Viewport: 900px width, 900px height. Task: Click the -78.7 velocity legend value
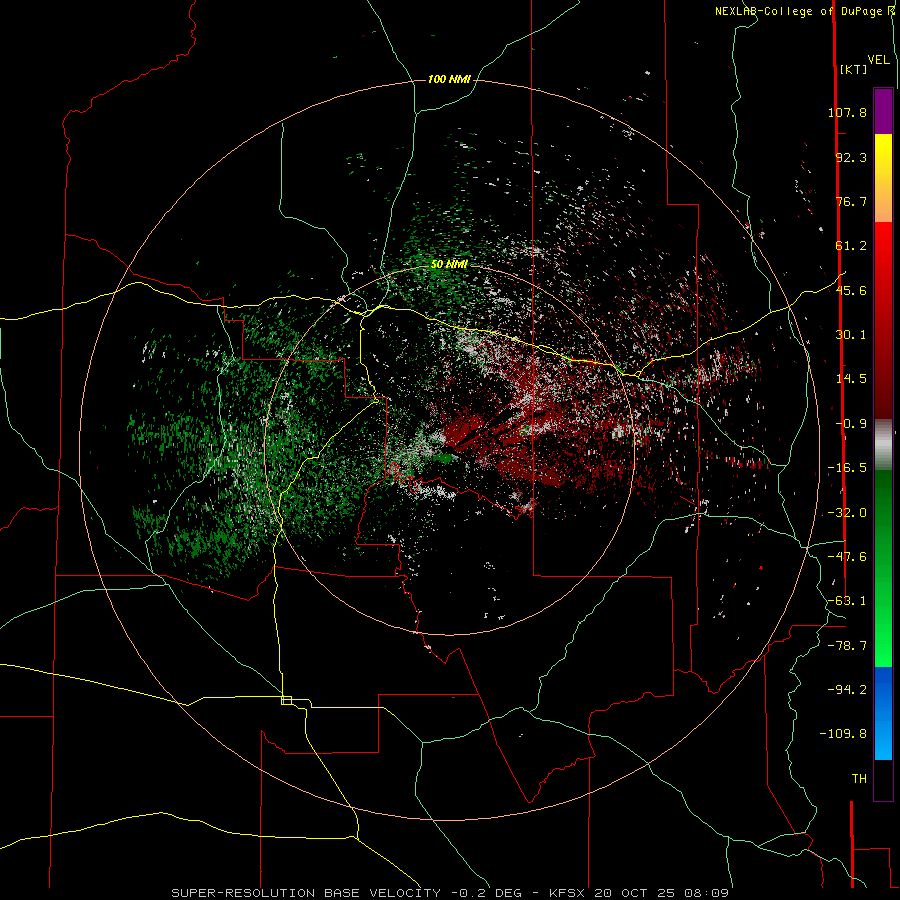847,646
